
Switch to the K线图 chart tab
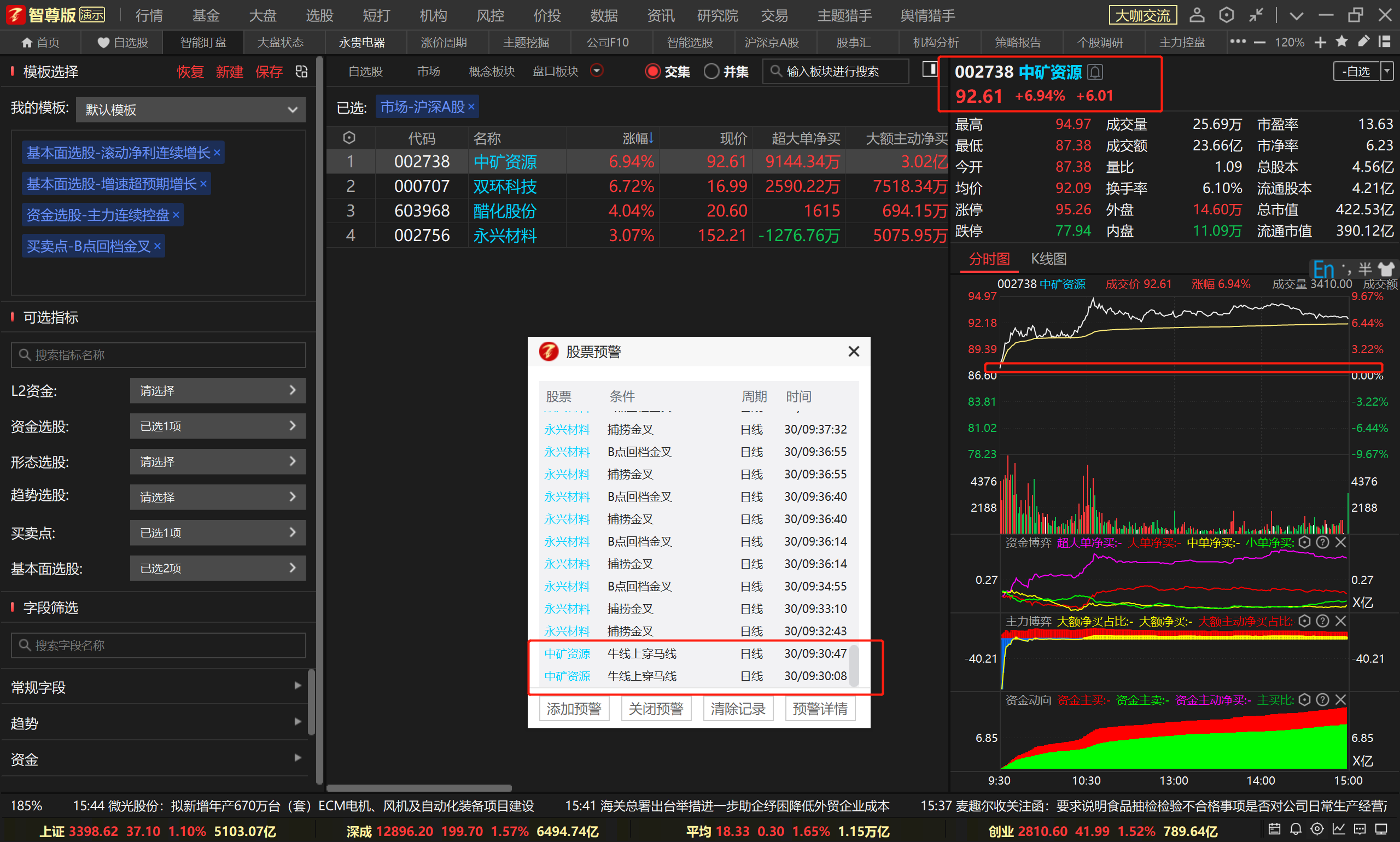pyautogui.click(x=1049, y=259)
